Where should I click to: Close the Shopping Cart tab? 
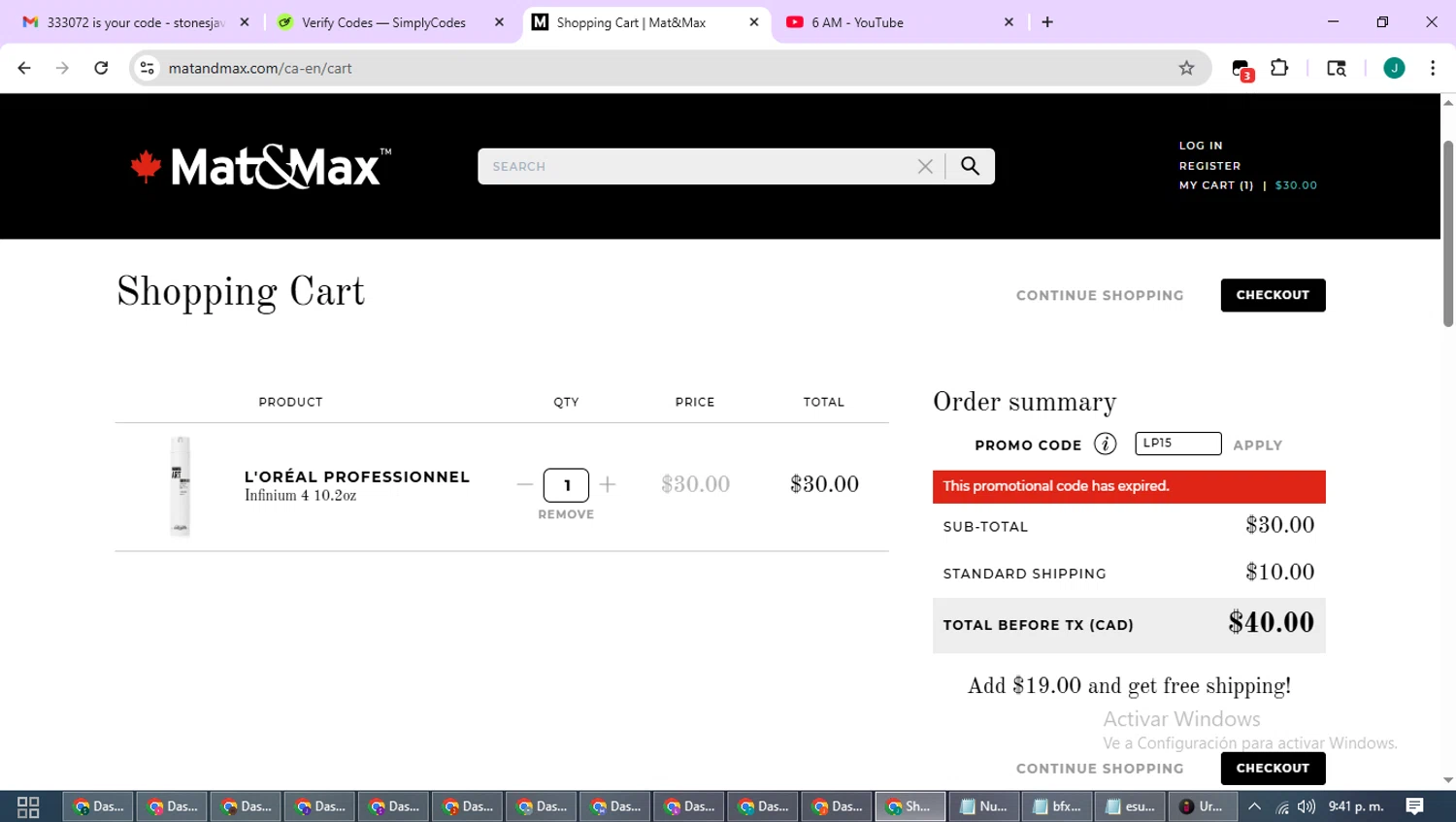tap(754, 22)
